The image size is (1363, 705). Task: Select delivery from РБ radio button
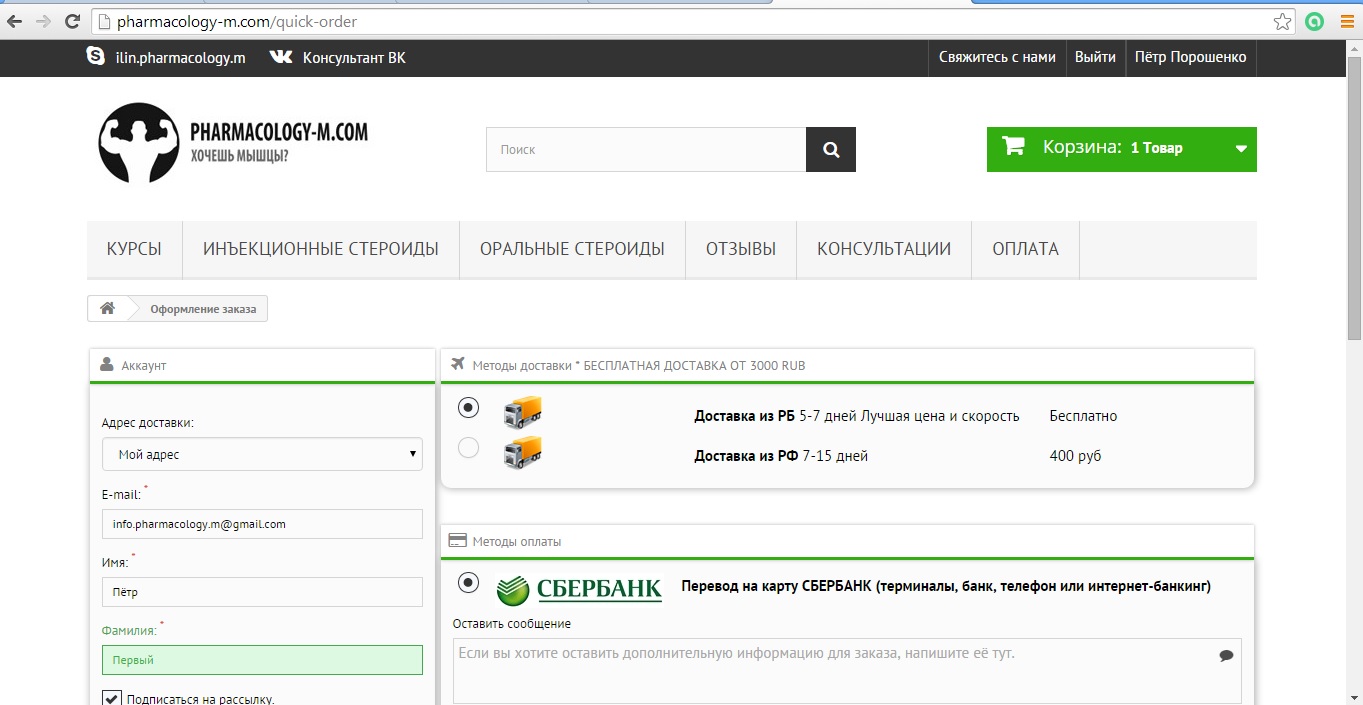(468, 408)
